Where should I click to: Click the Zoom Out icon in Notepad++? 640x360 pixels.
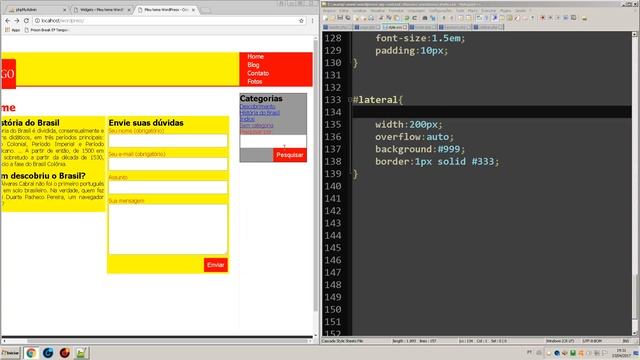[451, 18]
